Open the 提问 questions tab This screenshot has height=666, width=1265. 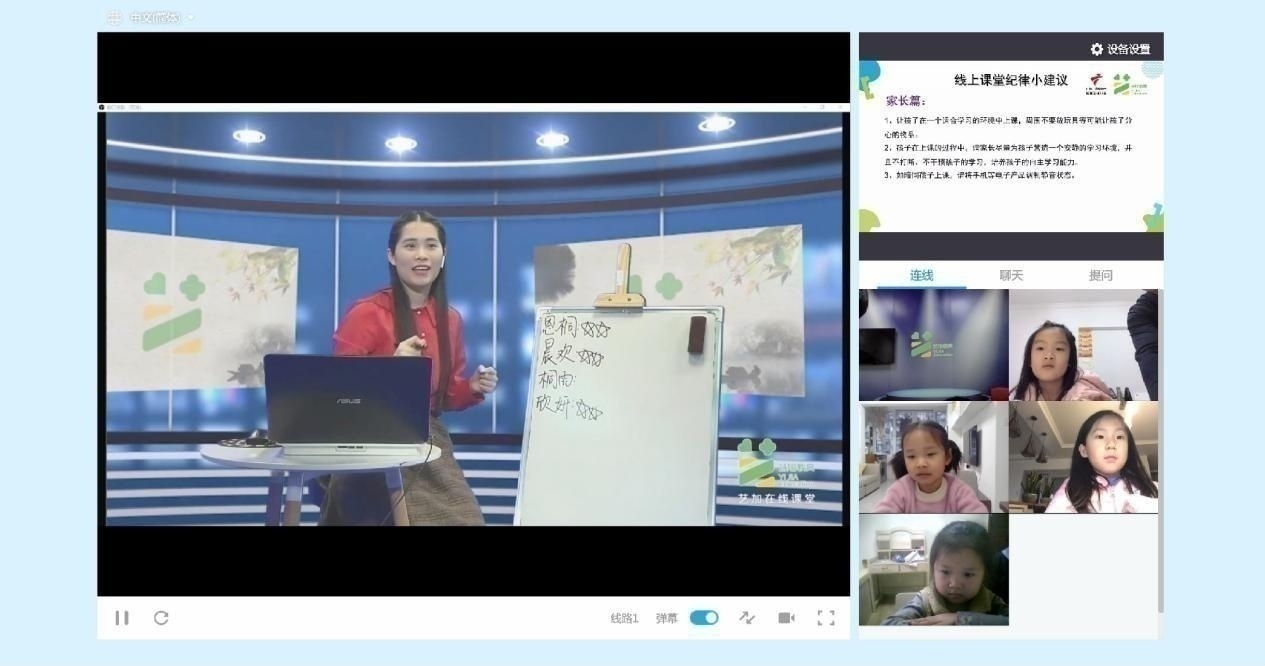[1100, 275]
